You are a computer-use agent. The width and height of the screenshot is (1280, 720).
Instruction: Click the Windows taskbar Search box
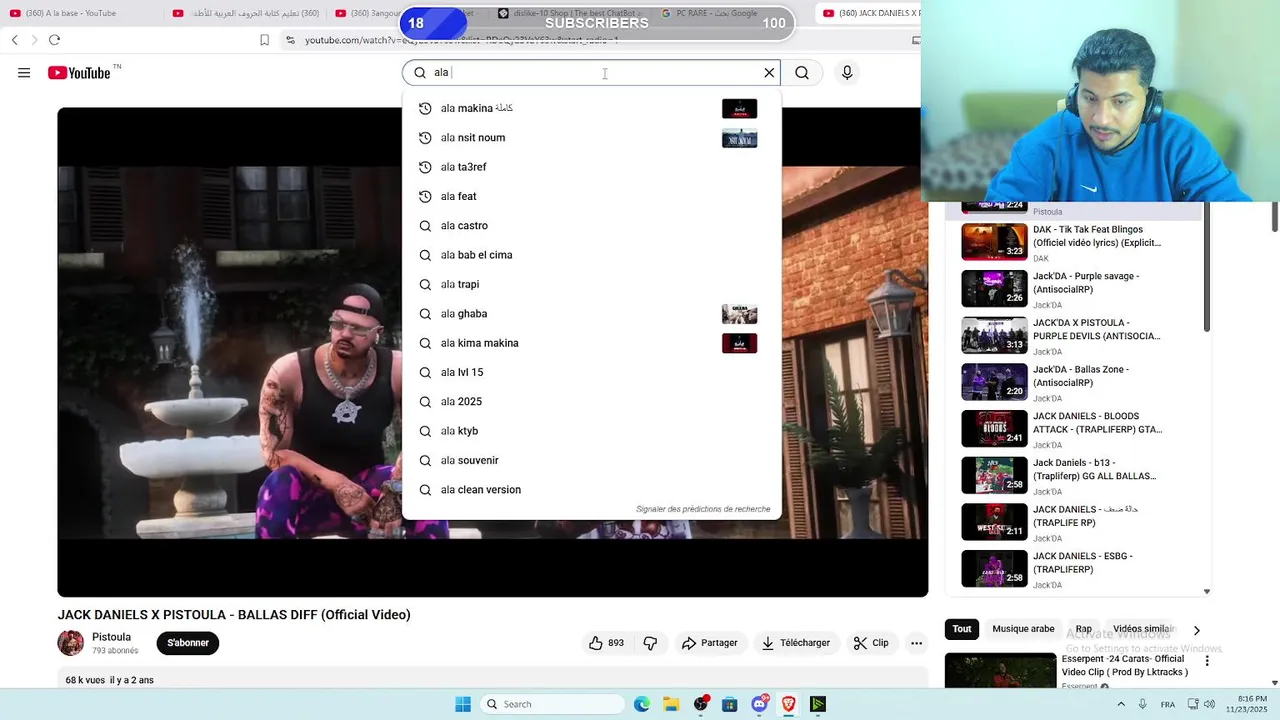click(552, 704)
